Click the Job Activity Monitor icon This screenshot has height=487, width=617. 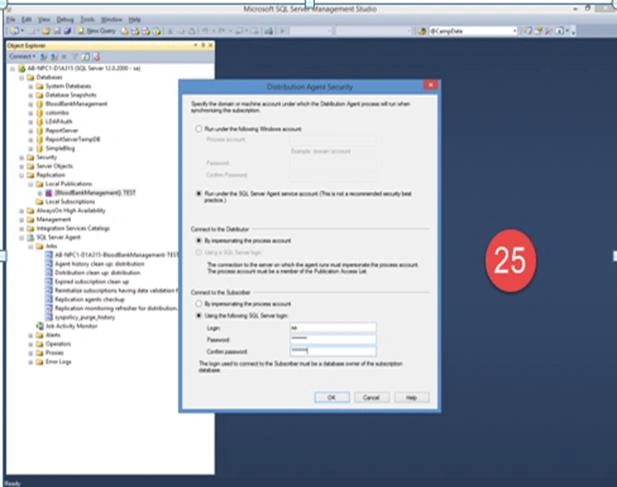40,326
